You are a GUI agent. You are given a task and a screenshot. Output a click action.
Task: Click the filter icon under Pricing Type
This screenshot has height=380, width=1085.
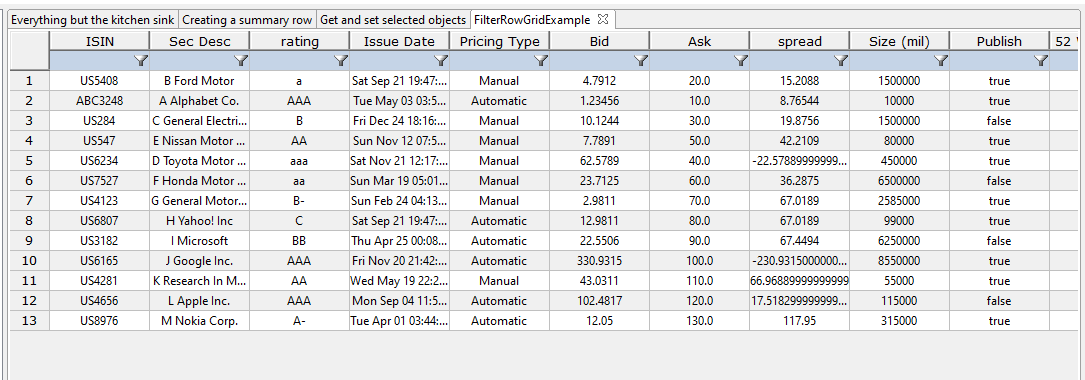pyautogui.click(x=541, y=61)
